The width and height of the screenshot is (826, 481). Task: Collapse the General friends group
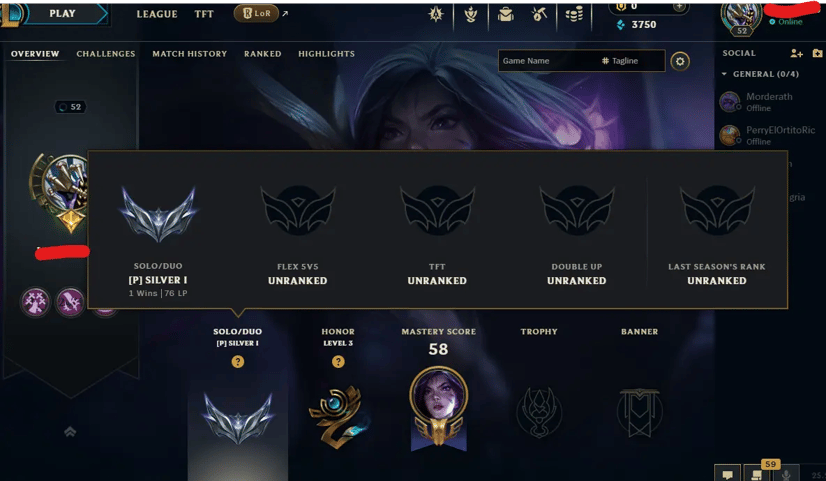pyautogui.click(x=724, y=74)
